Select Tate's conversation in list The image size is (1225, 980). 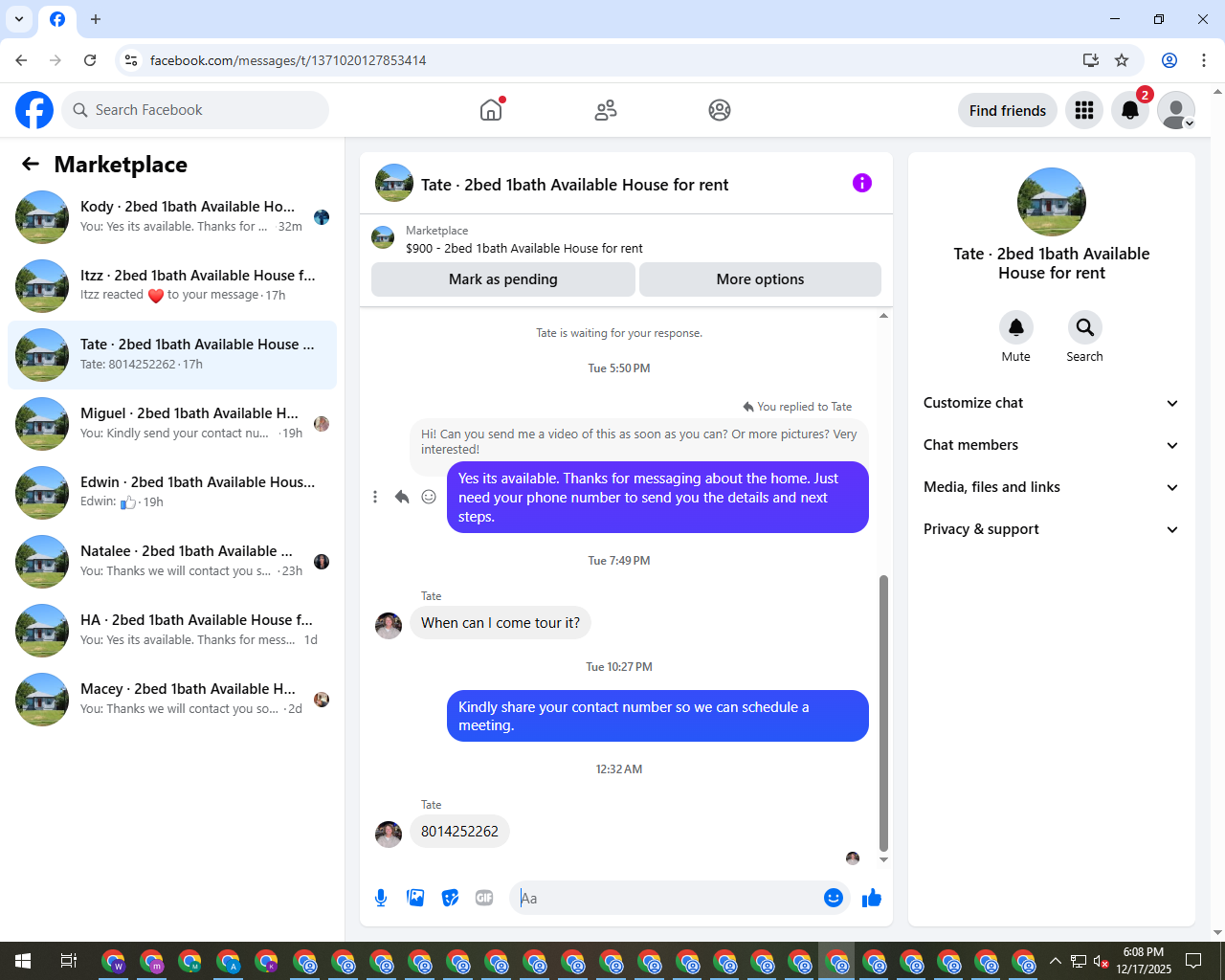click(172, 355)
